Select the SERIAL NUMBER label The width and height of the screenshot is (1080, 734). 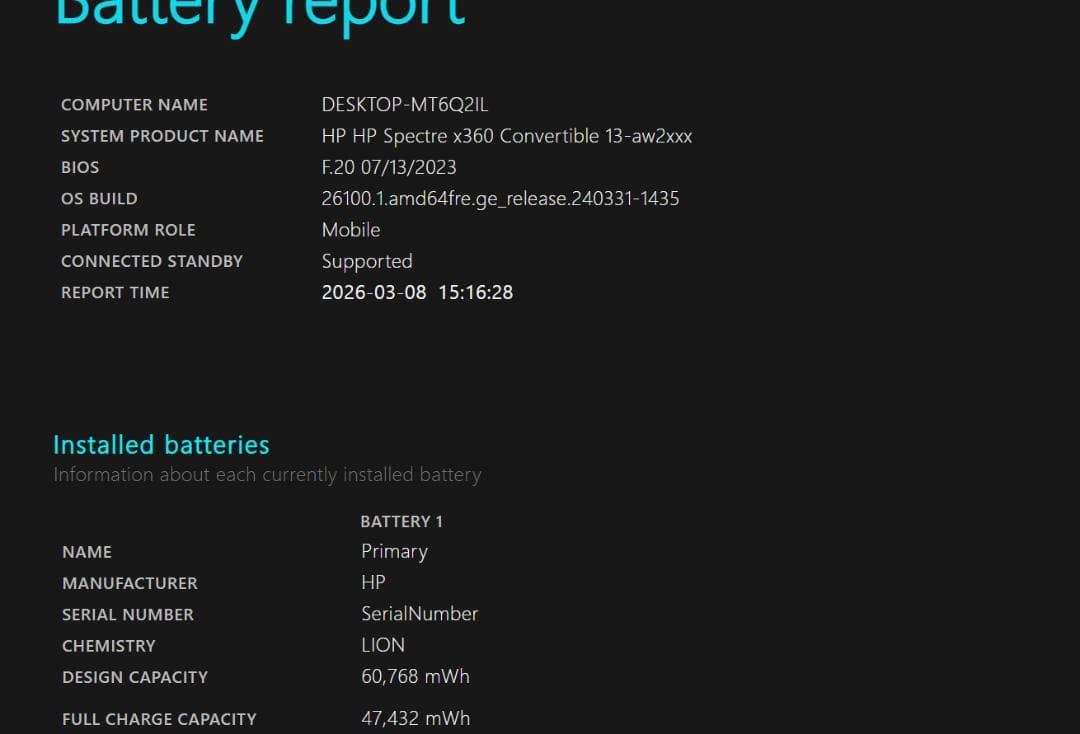tap(128, 615)
